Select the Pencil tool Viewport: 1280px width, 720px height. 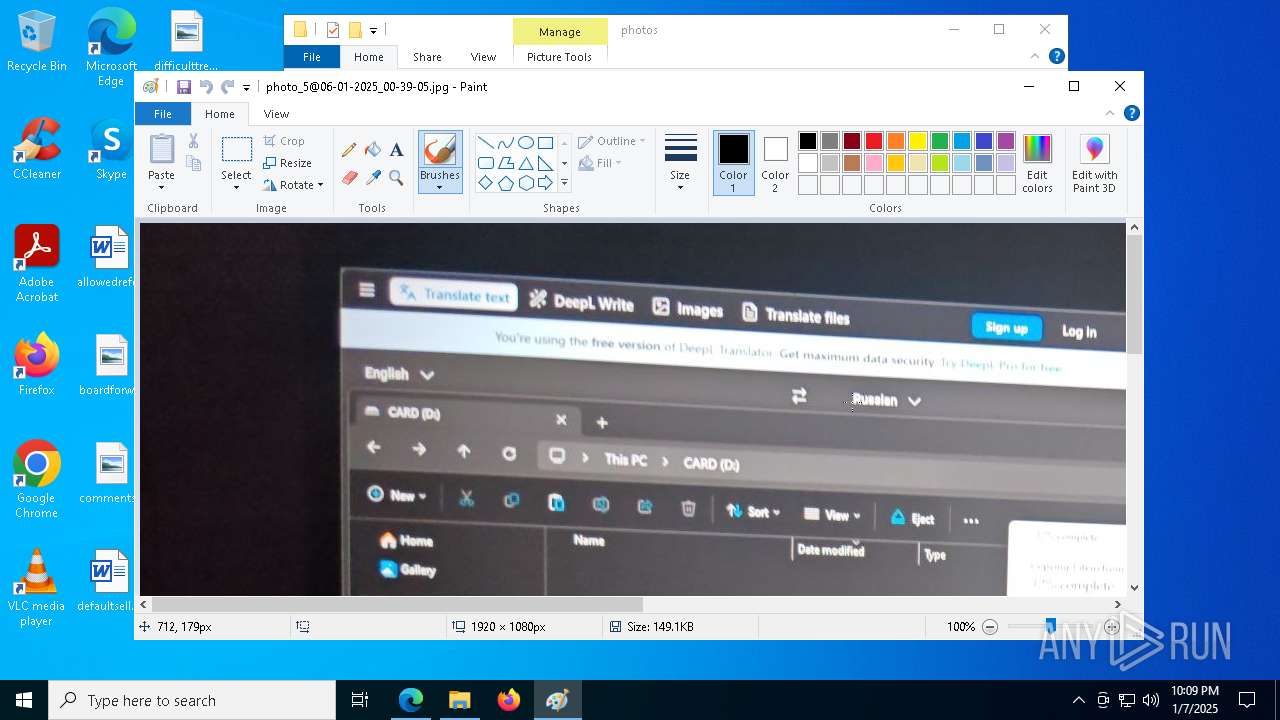click(x=349, y=150)
